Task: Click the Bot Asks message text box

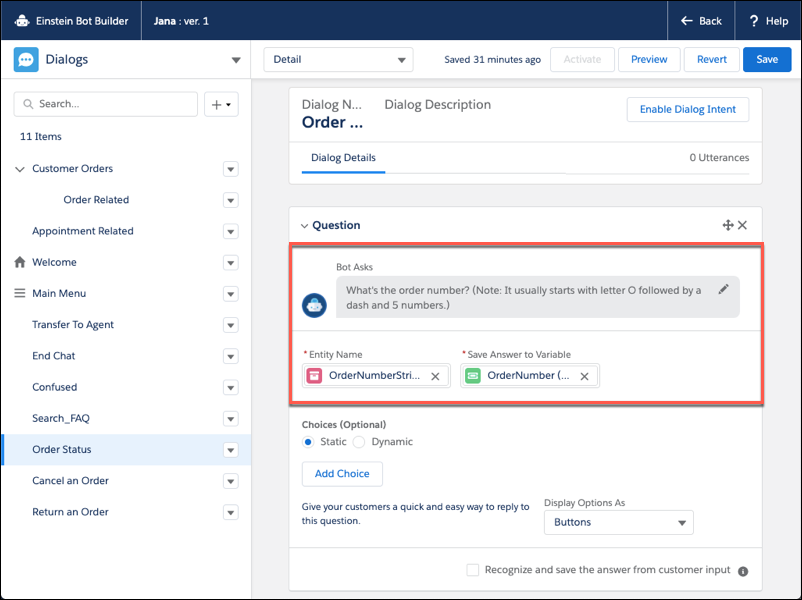Action: (538, 297)
